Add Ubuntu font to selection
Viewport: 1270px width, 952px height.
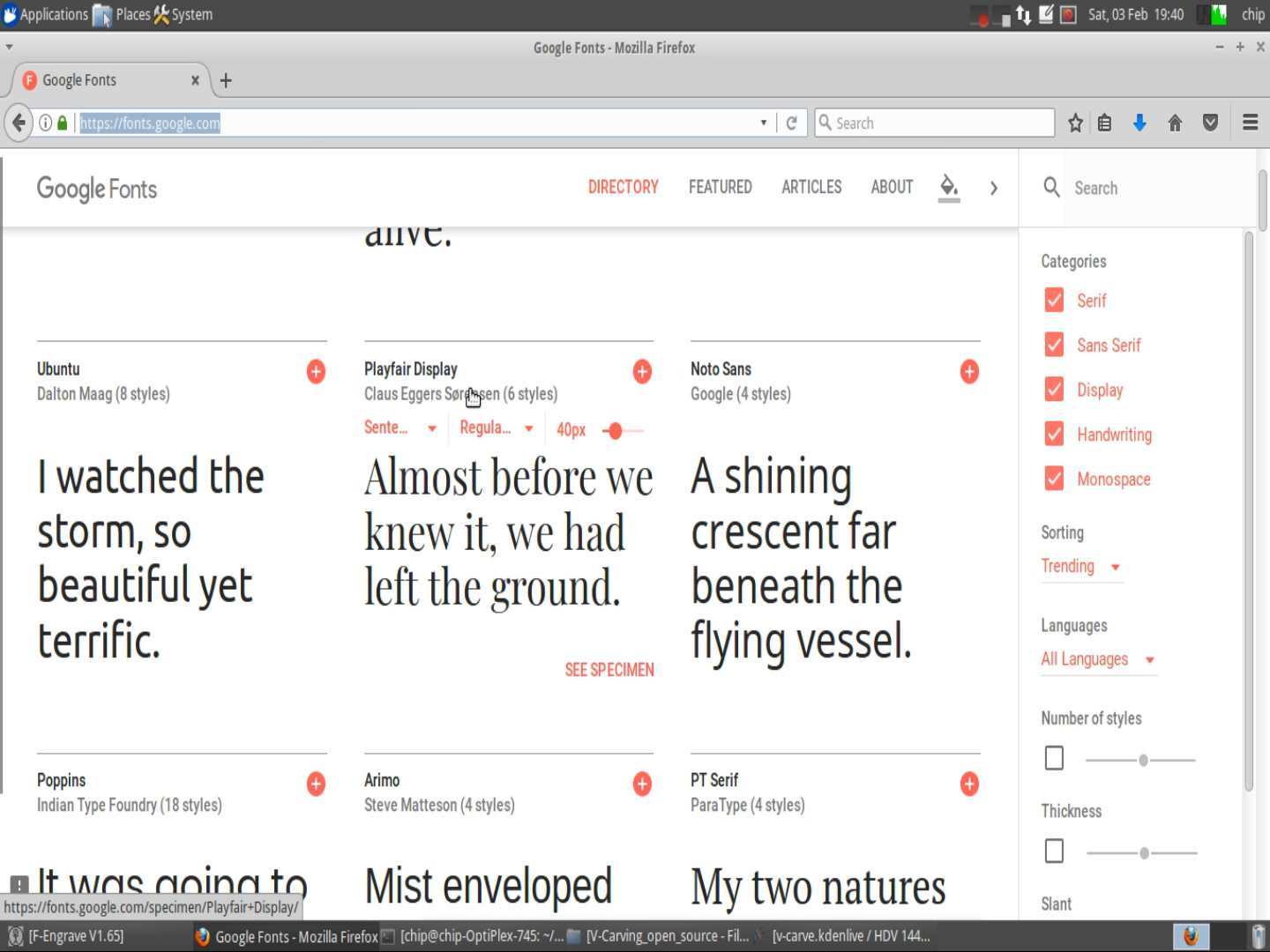click(x=316, y=372)
